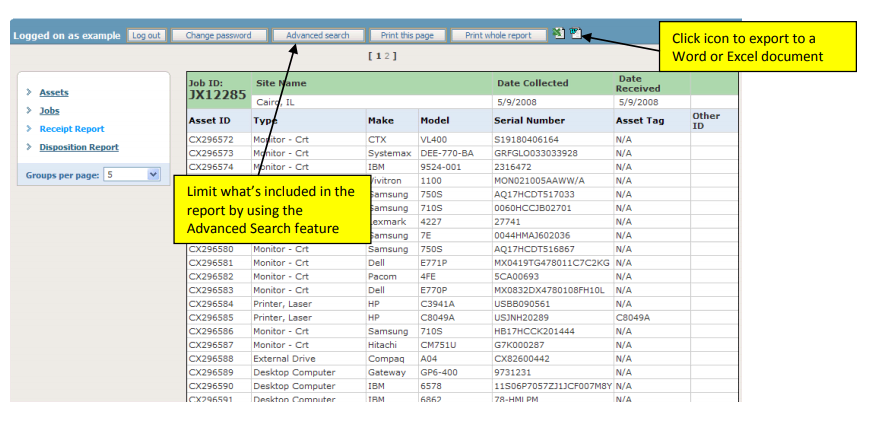
Task: Open the Jobs sidebar link
Action: (49, 110)
